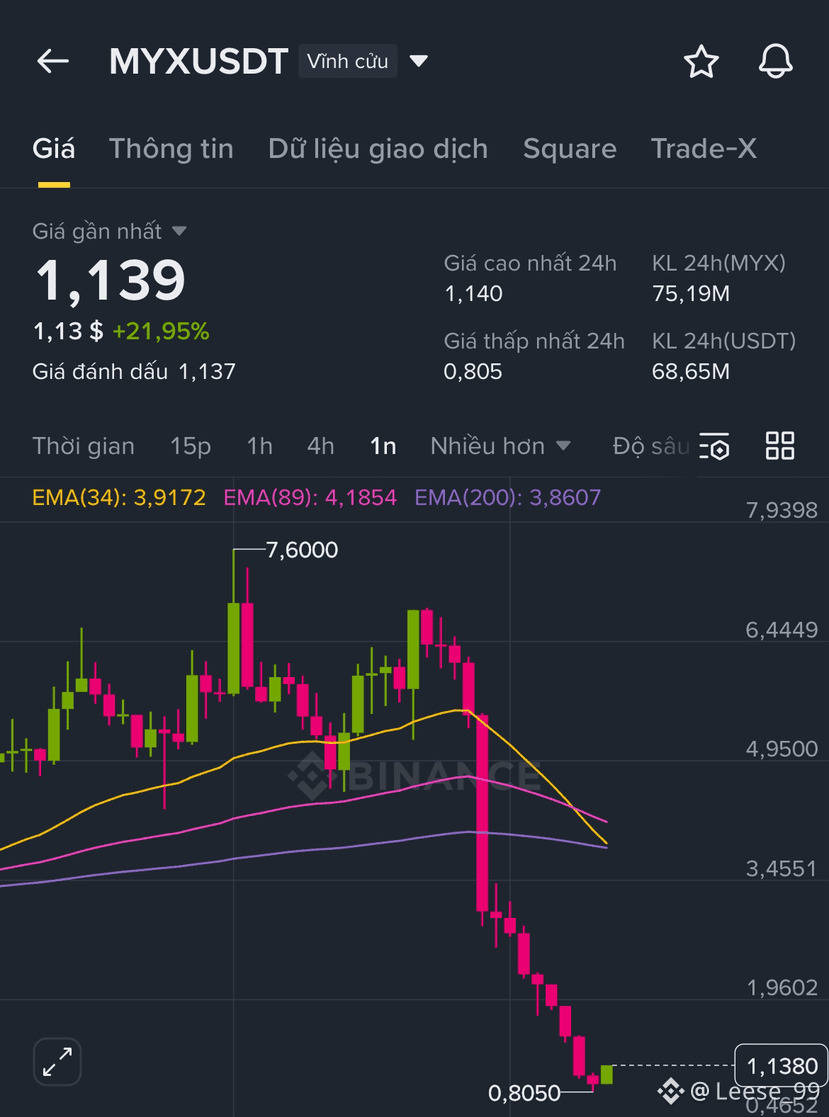The width and height of the screenshot is (829, 1117).
Task: Go to the Square tab
Action: click(570, 149)
